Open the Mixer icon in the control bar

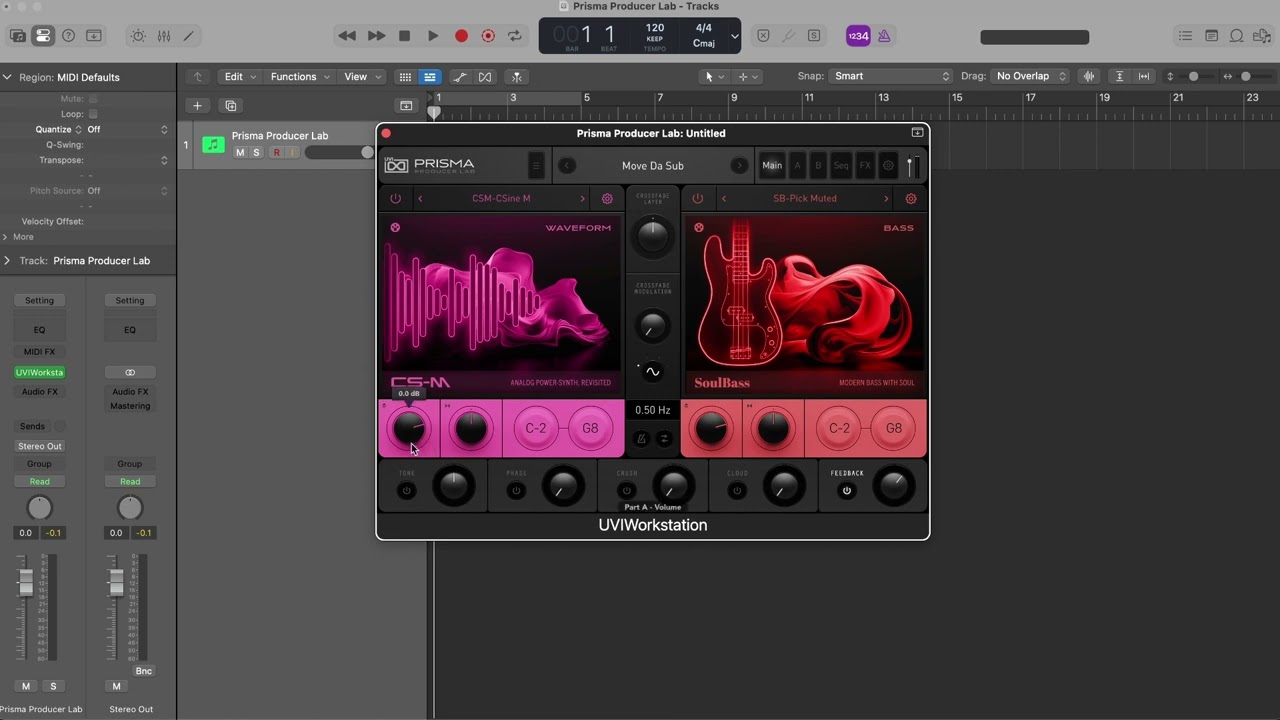point(163,36)
